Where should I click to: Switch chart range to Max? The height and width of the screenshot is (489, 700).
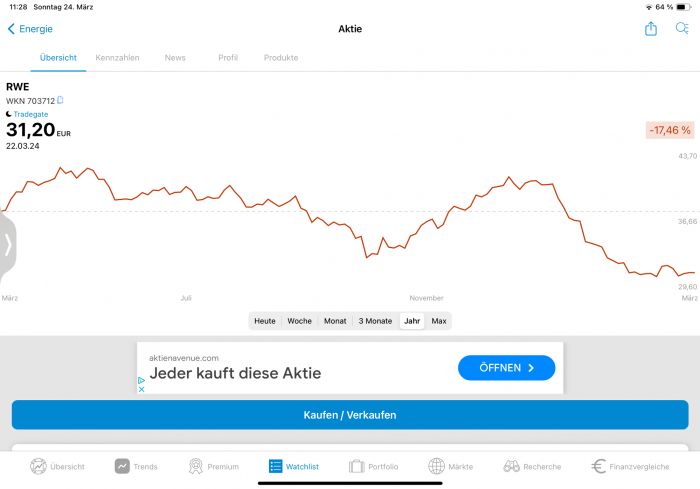[x=438, y=321]
